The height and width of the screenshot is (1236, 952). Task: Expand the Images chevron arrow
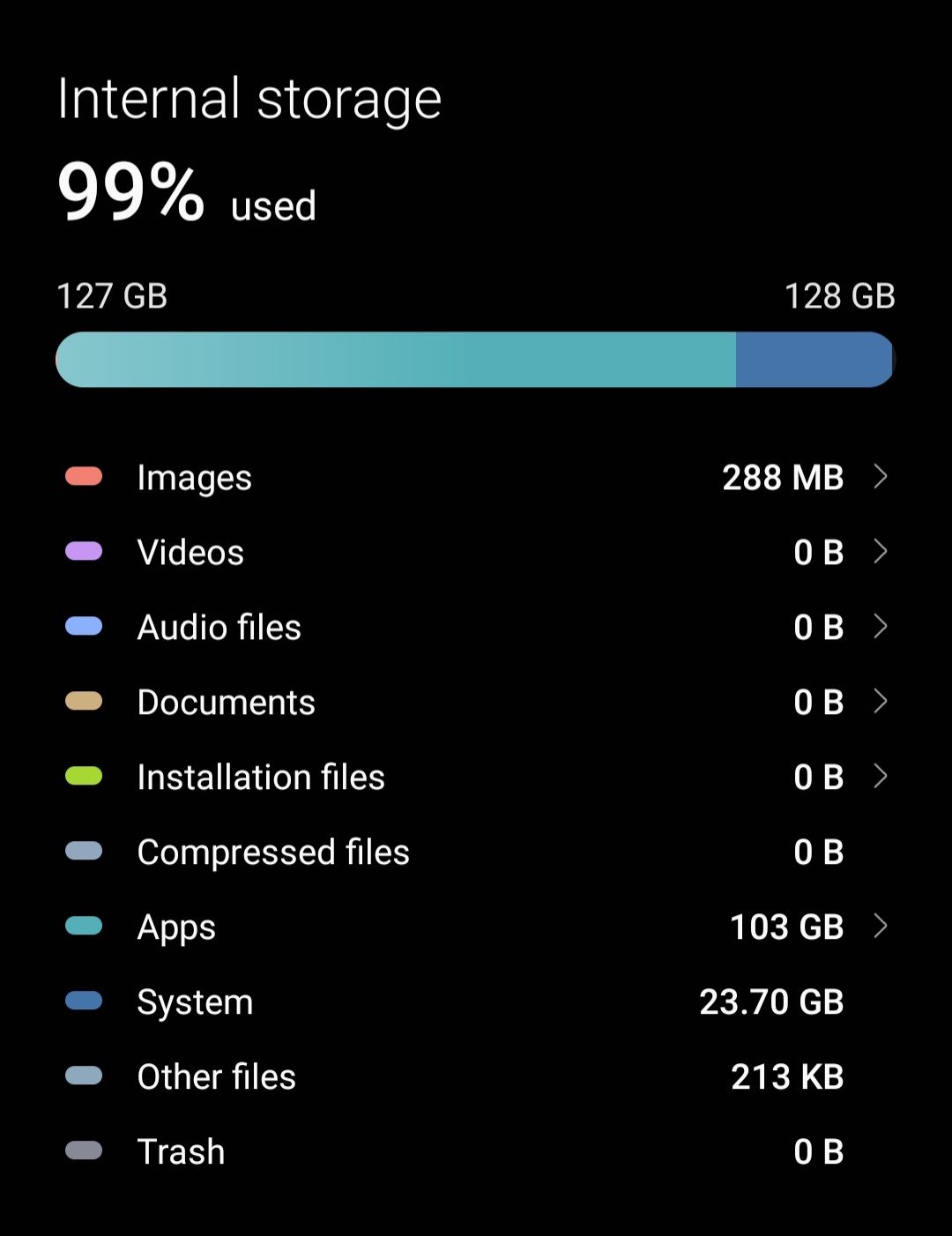(880, 477)
